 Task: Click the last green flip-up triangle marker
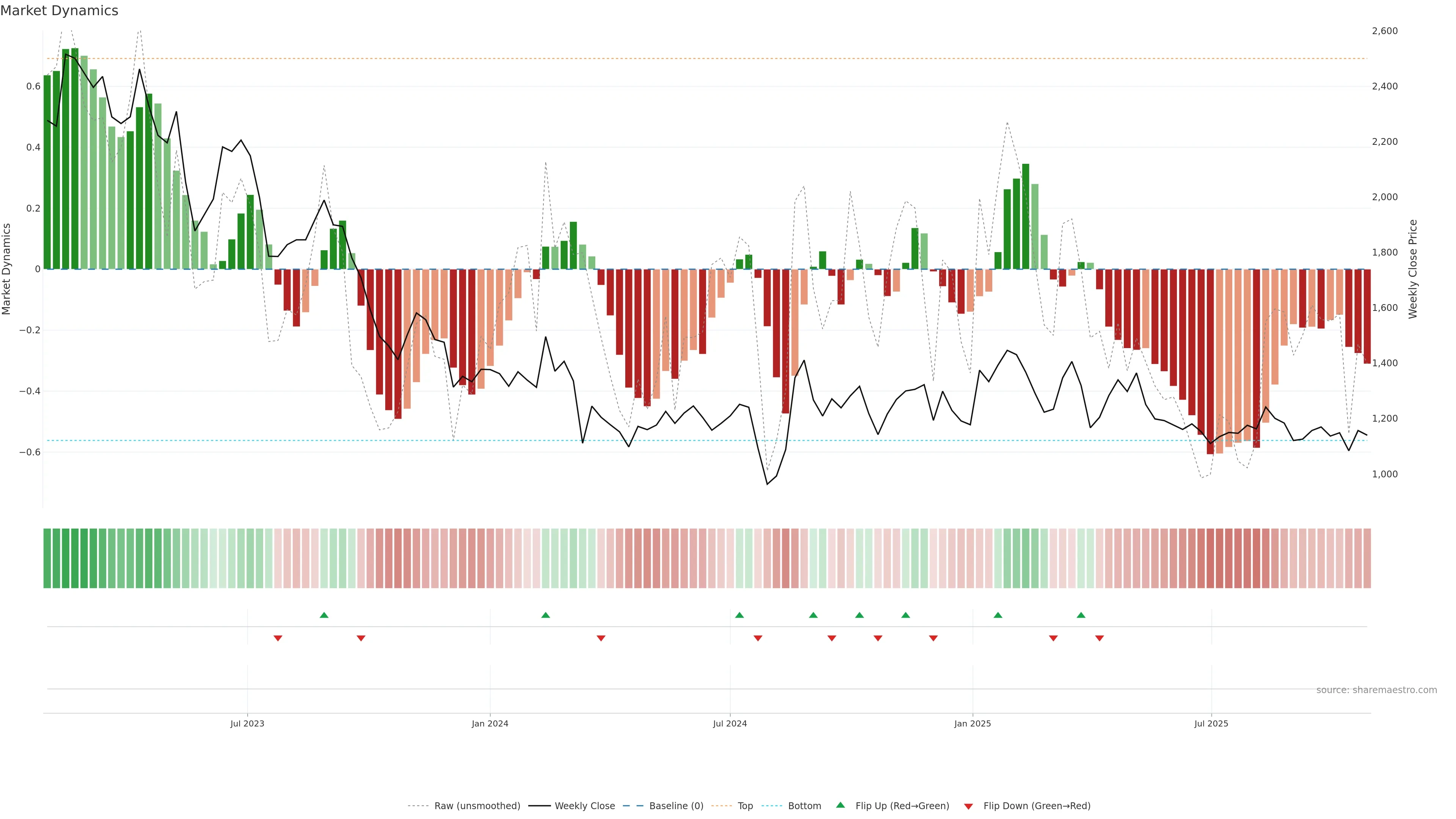coord(1081,615)
